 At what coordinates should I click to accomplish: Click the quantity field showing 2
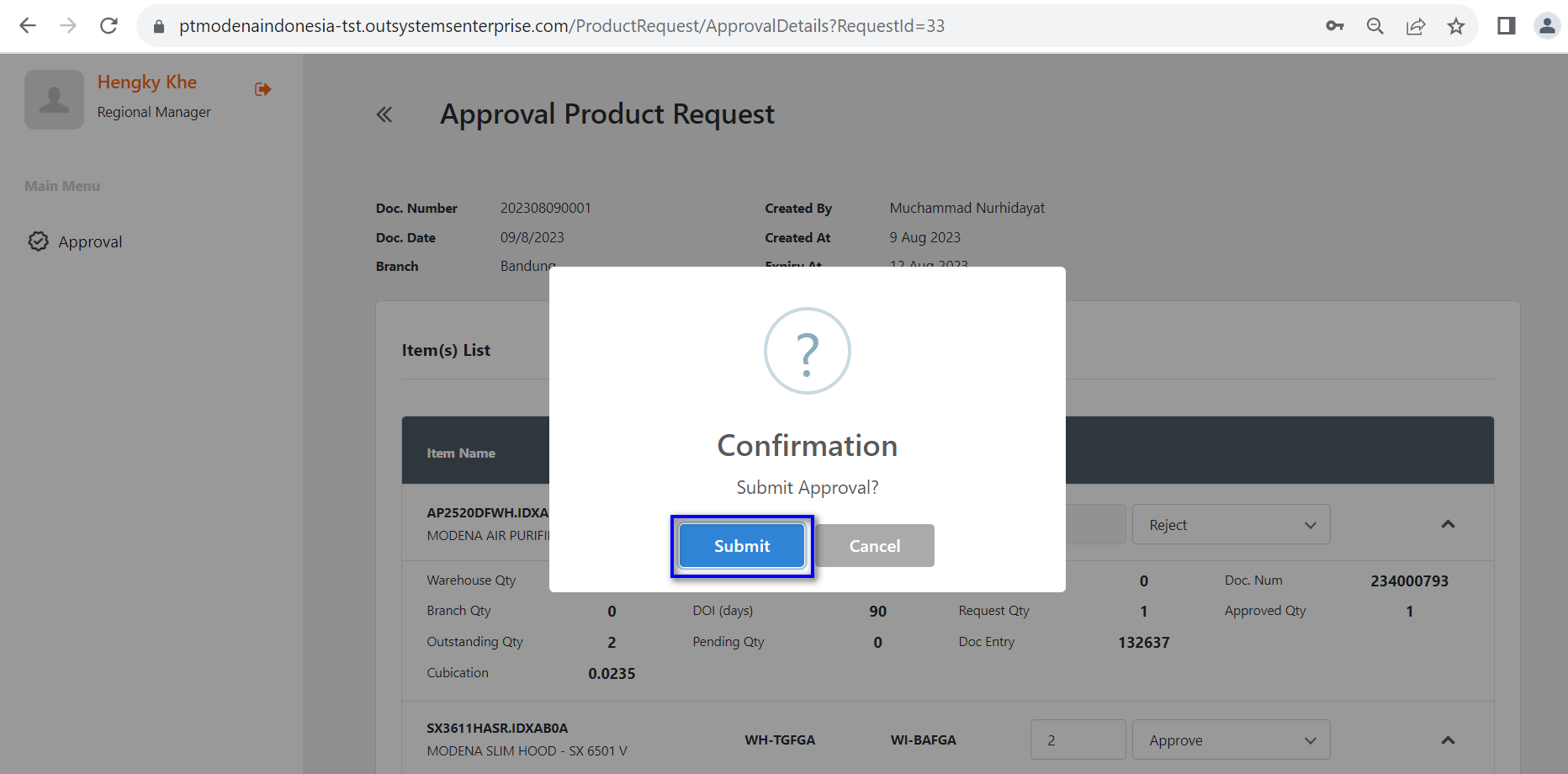(x=1077, y=740)
